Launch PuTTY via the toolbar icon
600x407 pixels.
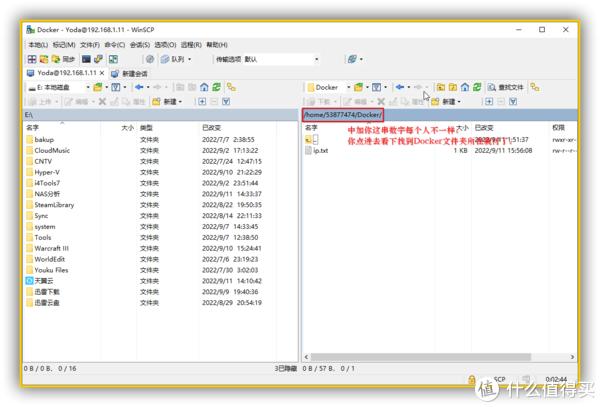[x=98, y=59]
